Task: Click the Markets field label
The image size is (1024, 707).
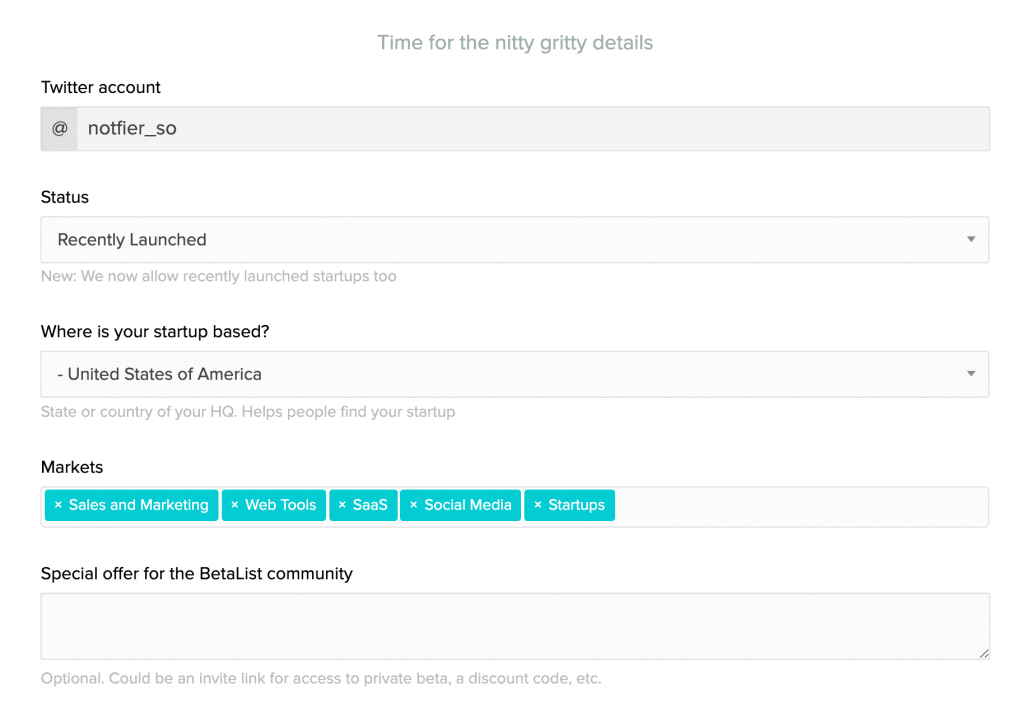Action: [x=72, y=467]
